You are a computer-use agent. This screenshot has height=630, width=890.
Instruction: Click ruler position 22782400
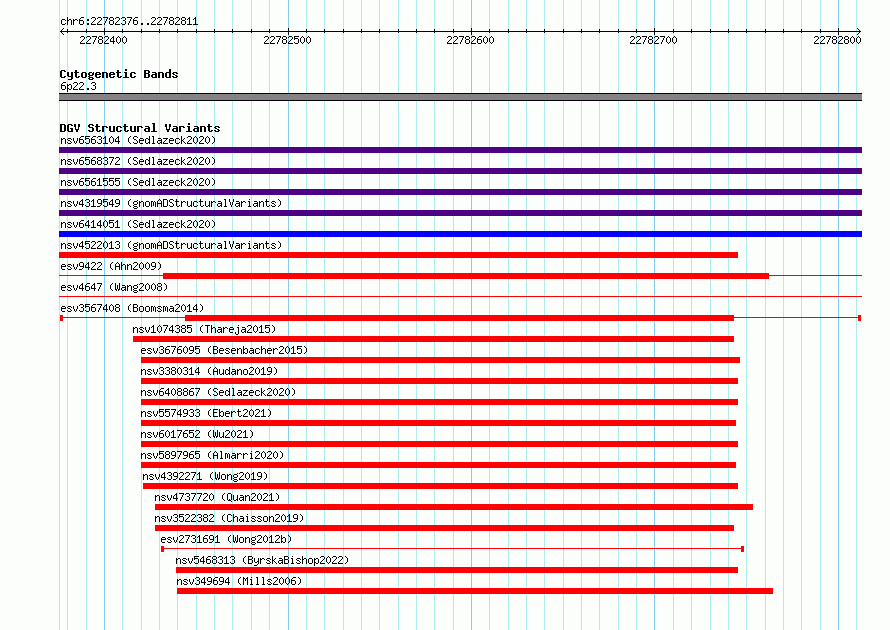103,40
